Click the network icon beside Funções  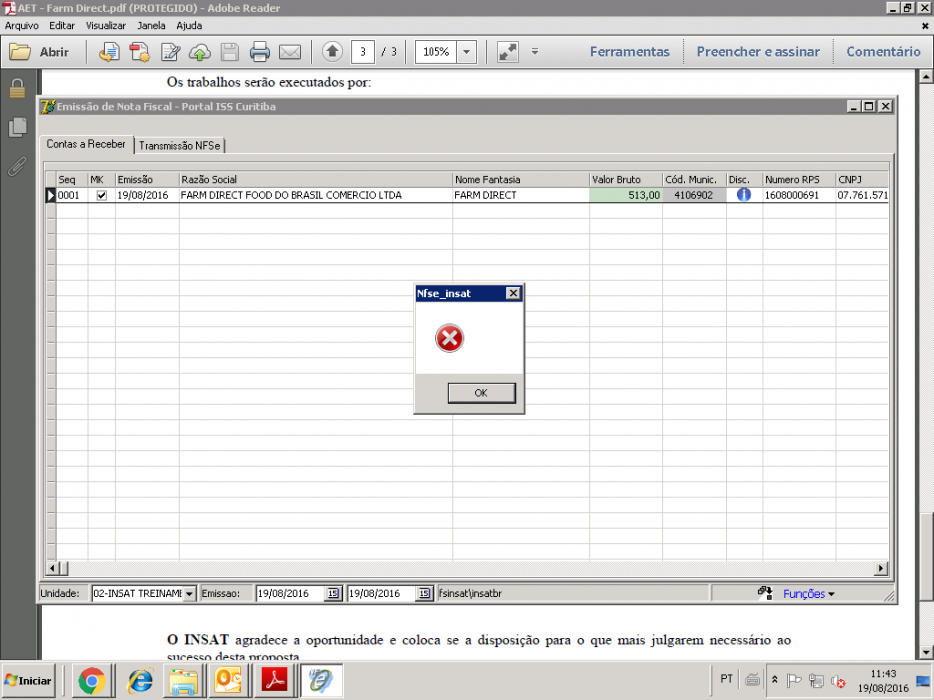click(x=765, y=593)
